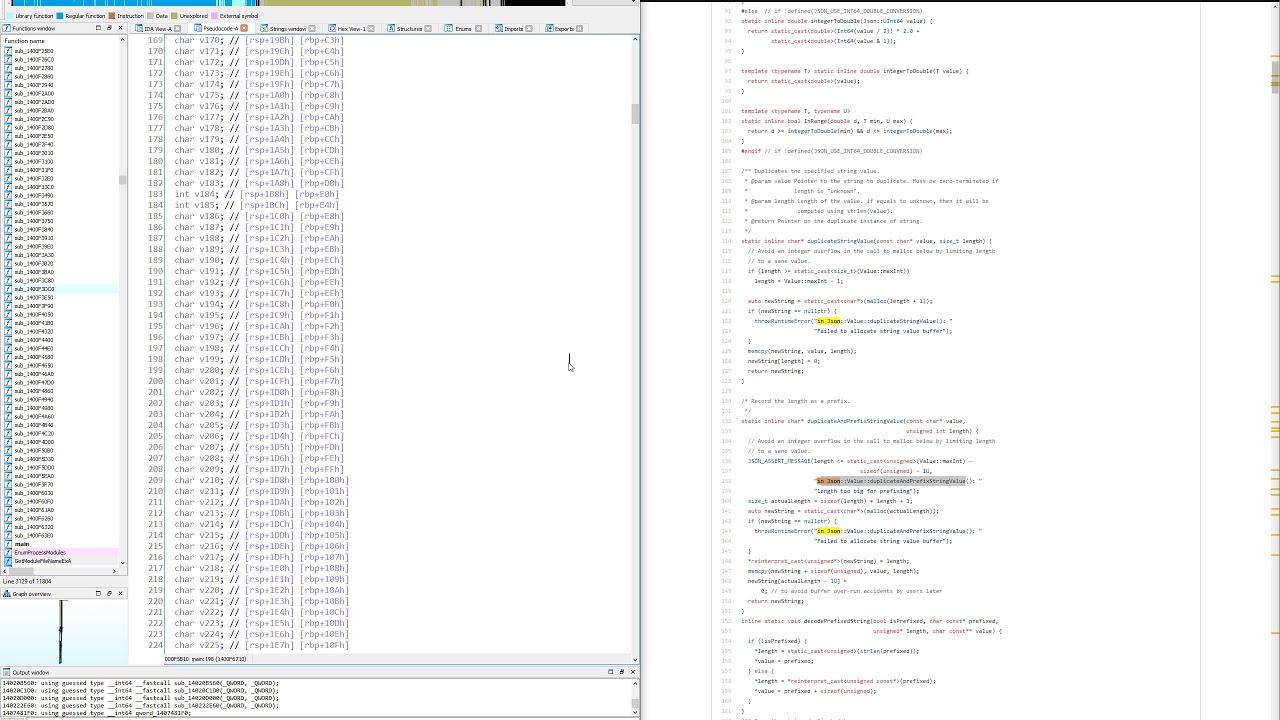Open the Strings window tab
This screenshot has width=1280, height=720.
pos(287,29)
